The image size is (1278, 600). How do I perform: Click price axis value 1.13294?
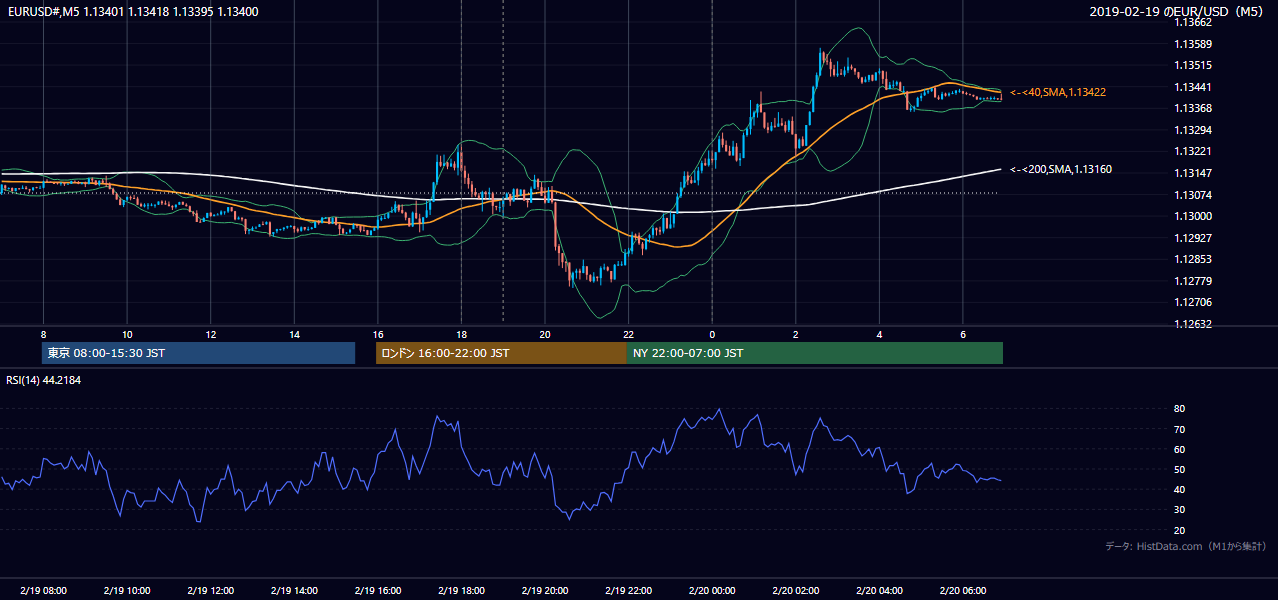point(1192,130)
